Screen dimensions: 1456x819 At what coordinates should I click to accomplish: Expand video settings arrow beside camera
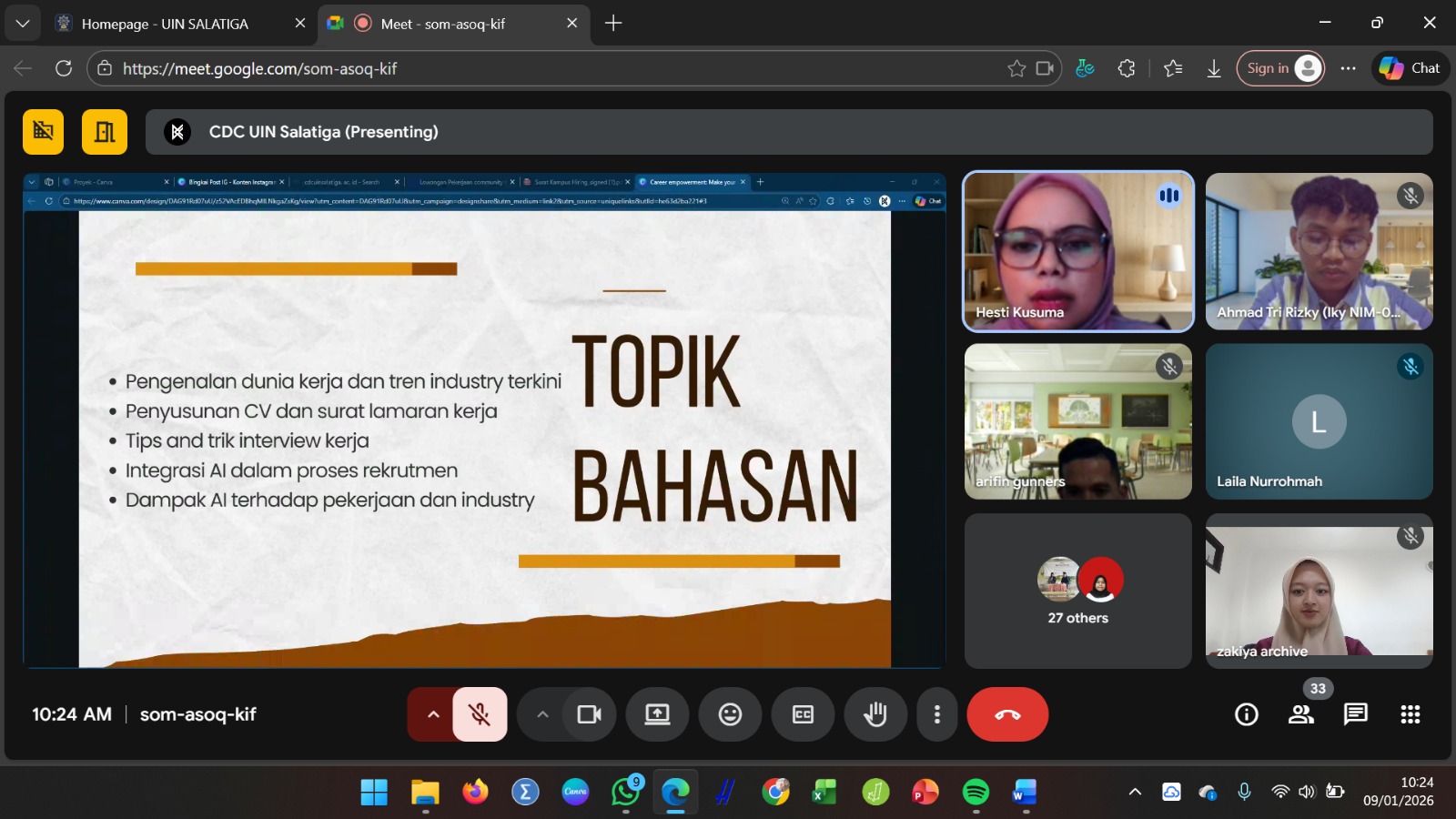tap(542, 714)
